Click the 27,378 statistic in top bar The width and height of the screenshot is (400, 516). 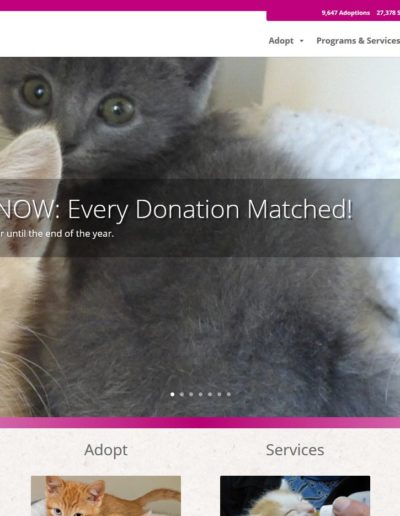(388, 13)
